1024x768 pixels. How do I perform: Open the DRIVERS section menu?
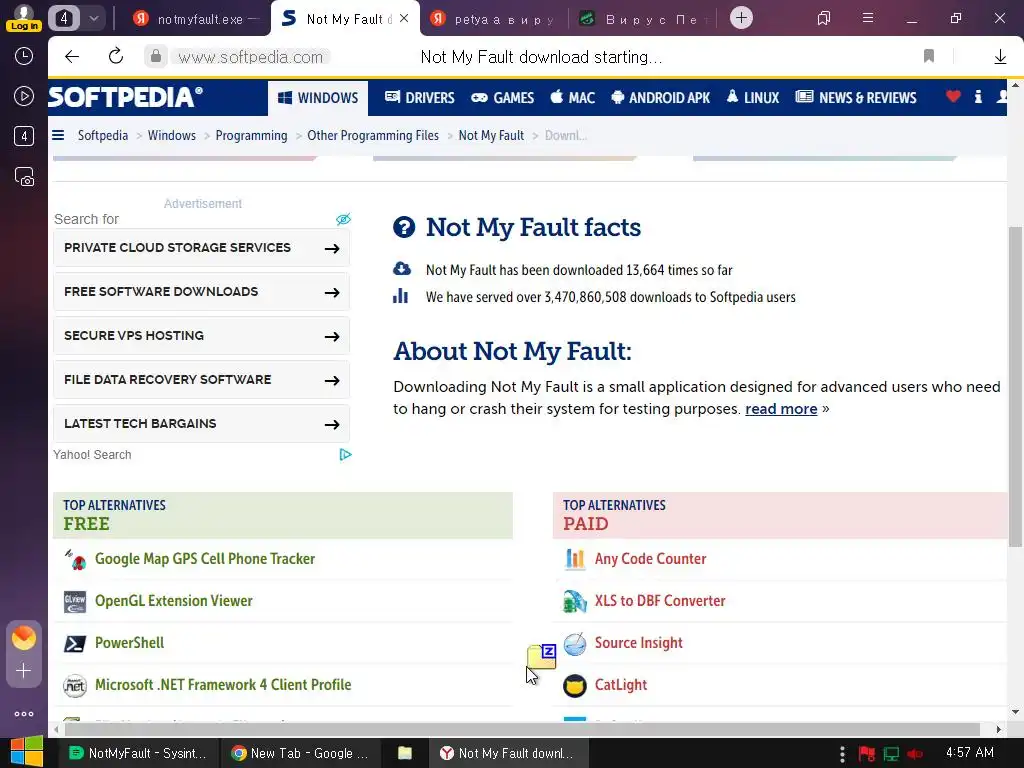419,98
